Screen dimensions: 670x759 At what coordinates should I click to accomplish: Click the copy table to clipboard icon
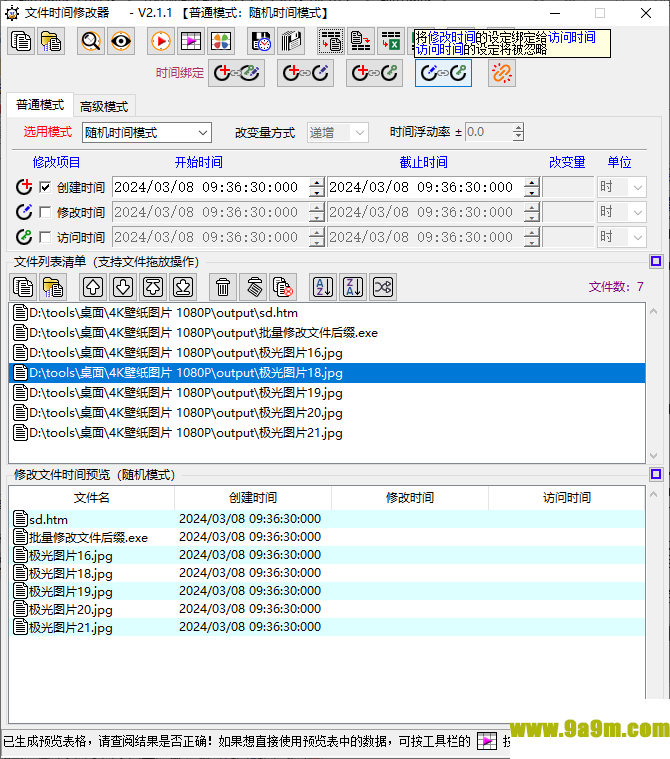(331, 41)
